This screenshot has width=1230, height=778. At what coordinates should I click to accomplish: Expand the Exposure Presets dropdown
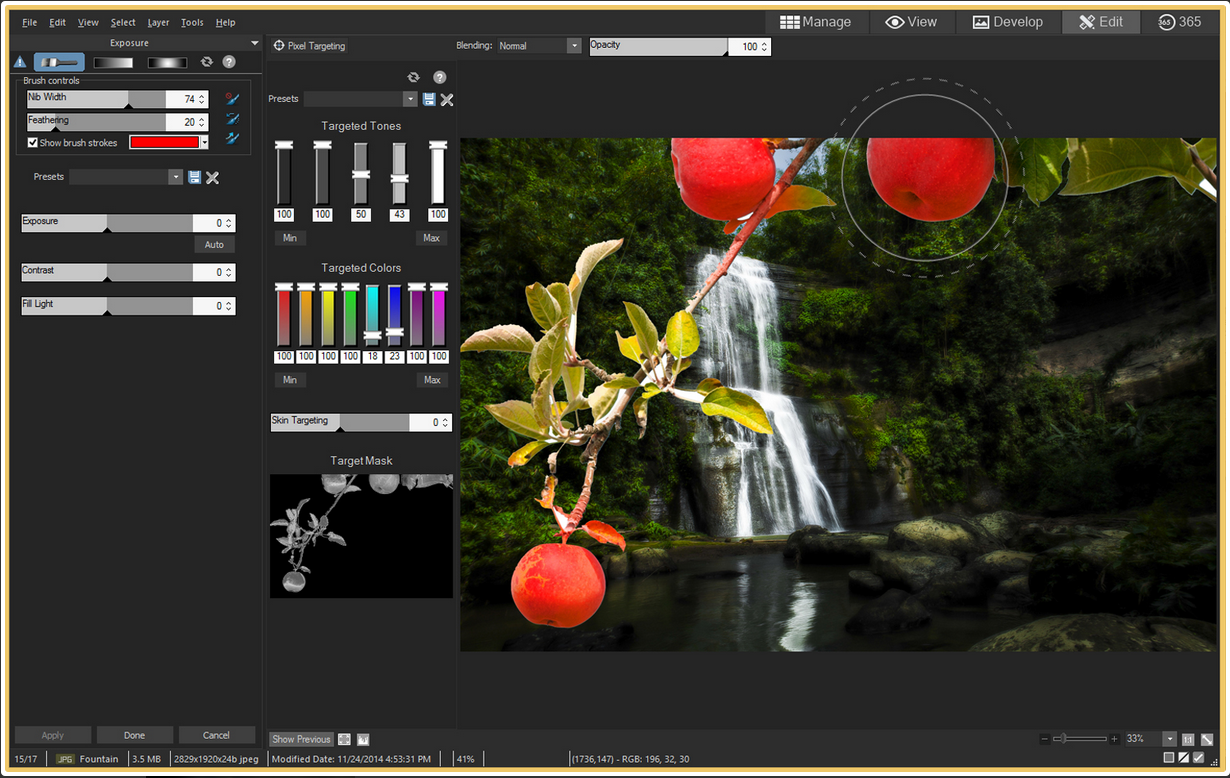176,177
